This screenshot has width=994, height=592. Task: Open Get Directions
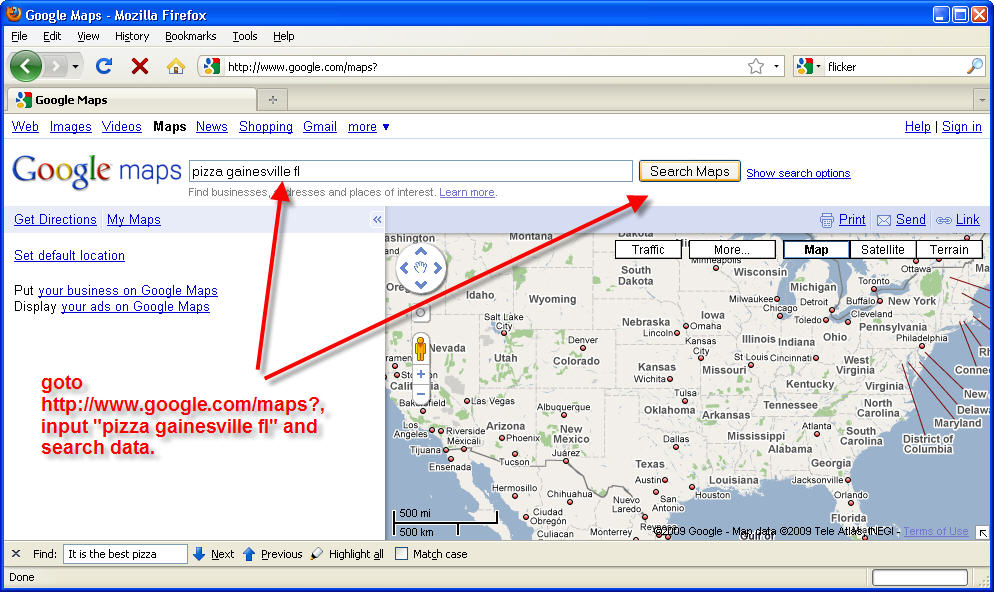(x=55, y=219)
